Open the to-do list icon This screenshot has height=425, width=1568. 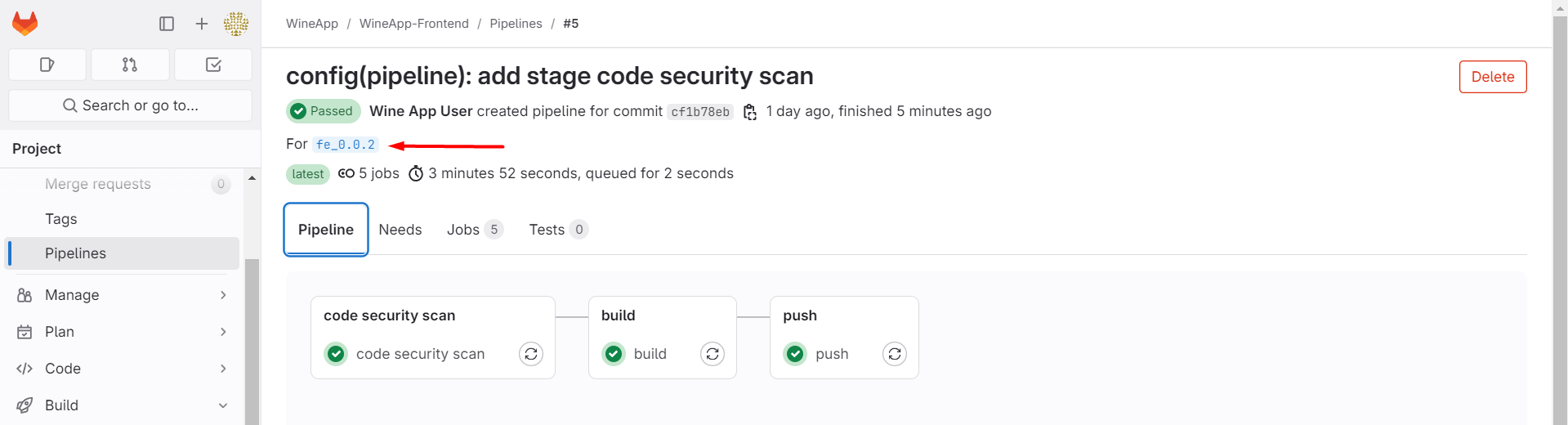[213, 65]
